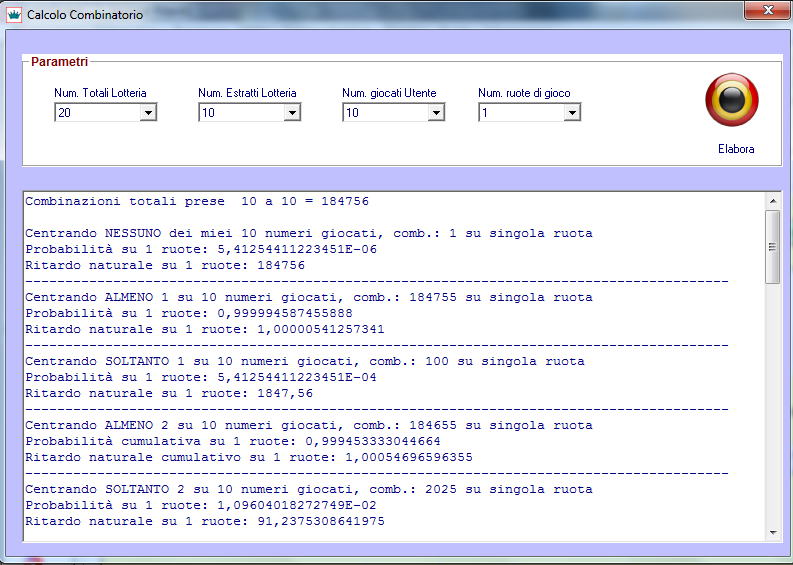
Task: Open Num. ruote di gioco dropdown arrow
Action: pos(572,112)
